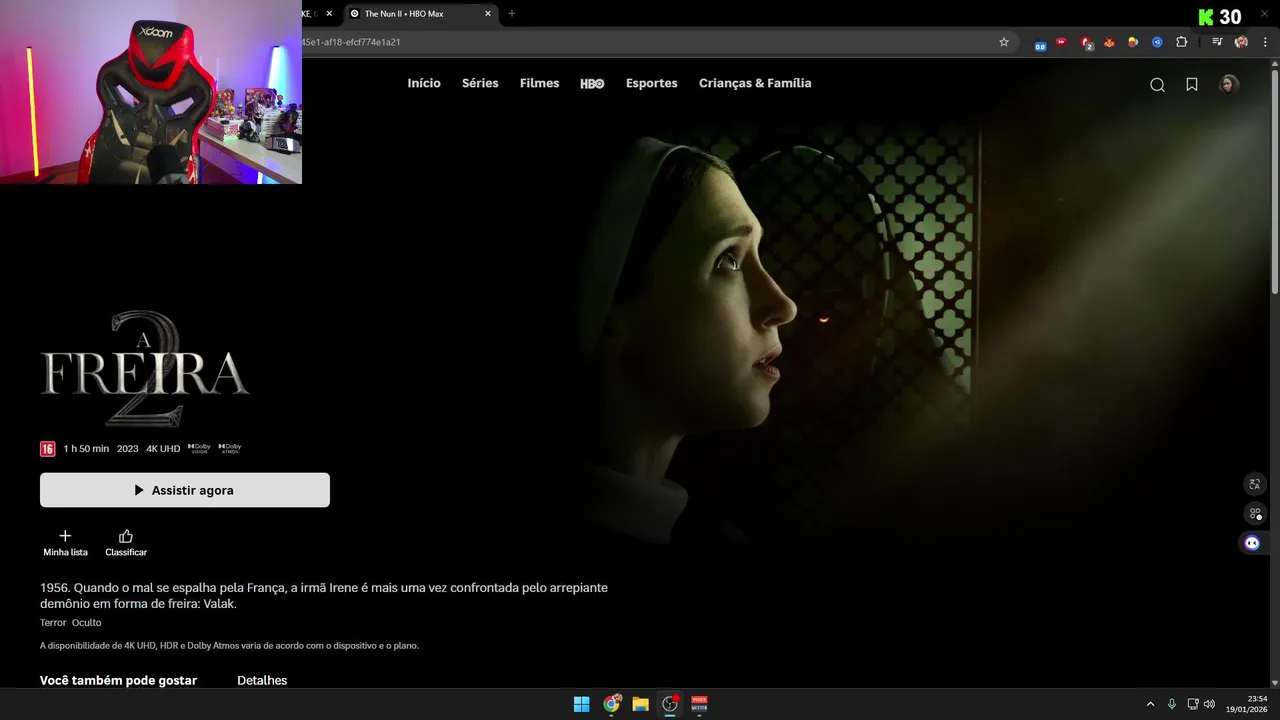Click the 4K UHD quality label

163,449
